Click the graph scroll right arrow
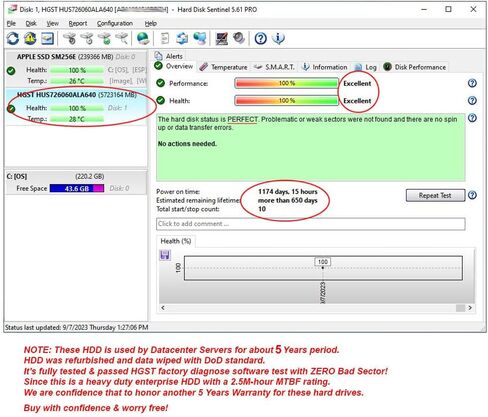 [x=470, y=308]
